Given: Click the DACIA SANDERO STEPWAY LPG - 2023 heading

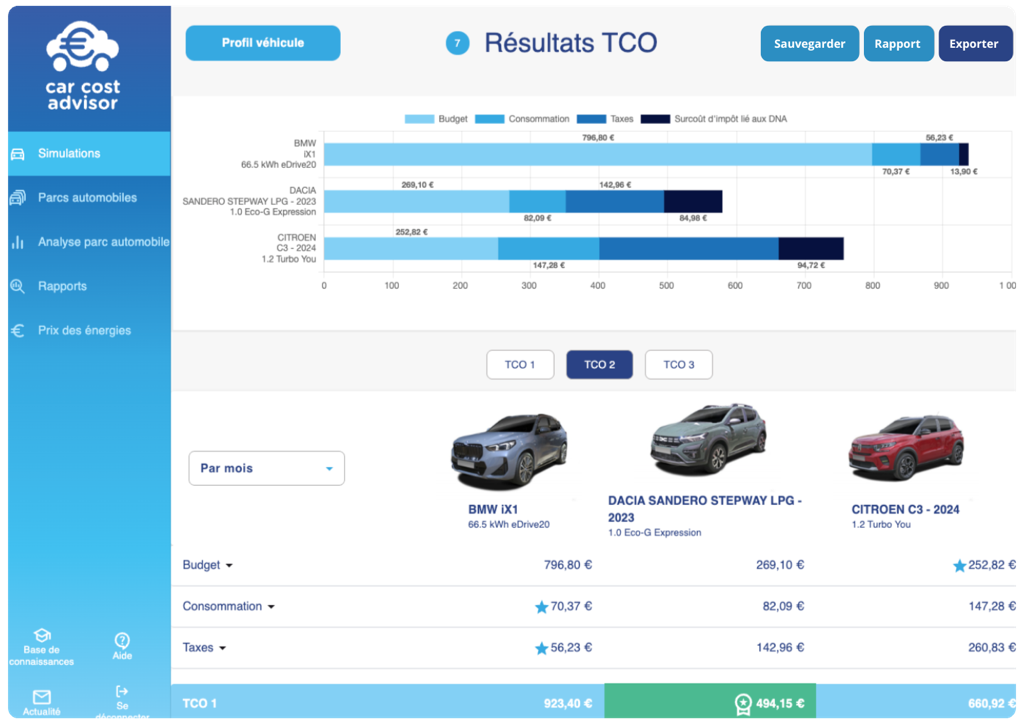Looking at the screenshot, I should click(x=705, y=509).
